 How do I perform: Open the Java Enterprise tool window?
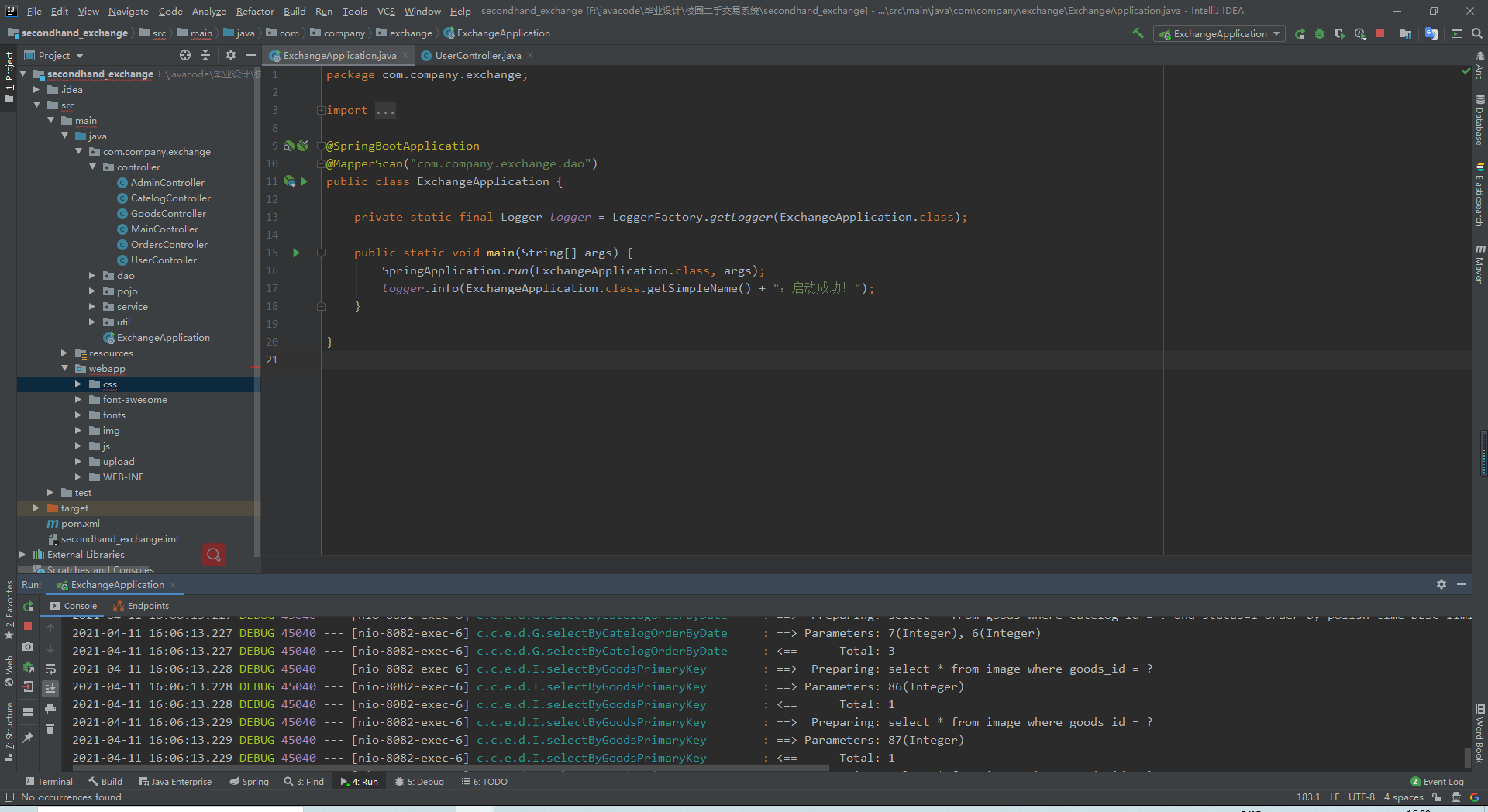pyautogui.click(x=175, y=781)
